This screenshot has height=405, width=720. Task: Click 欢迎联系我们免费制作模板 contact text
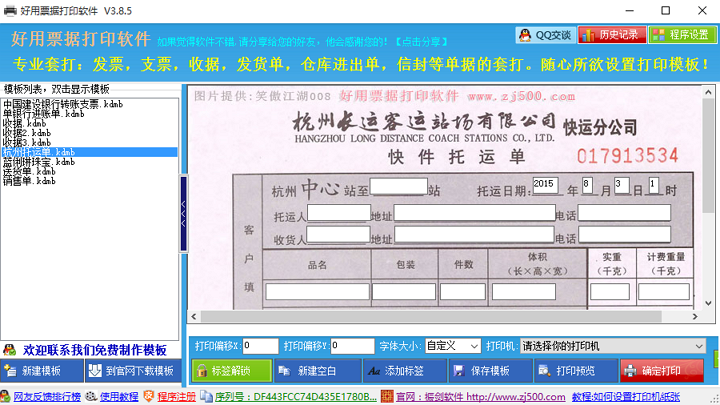point(95,350)
